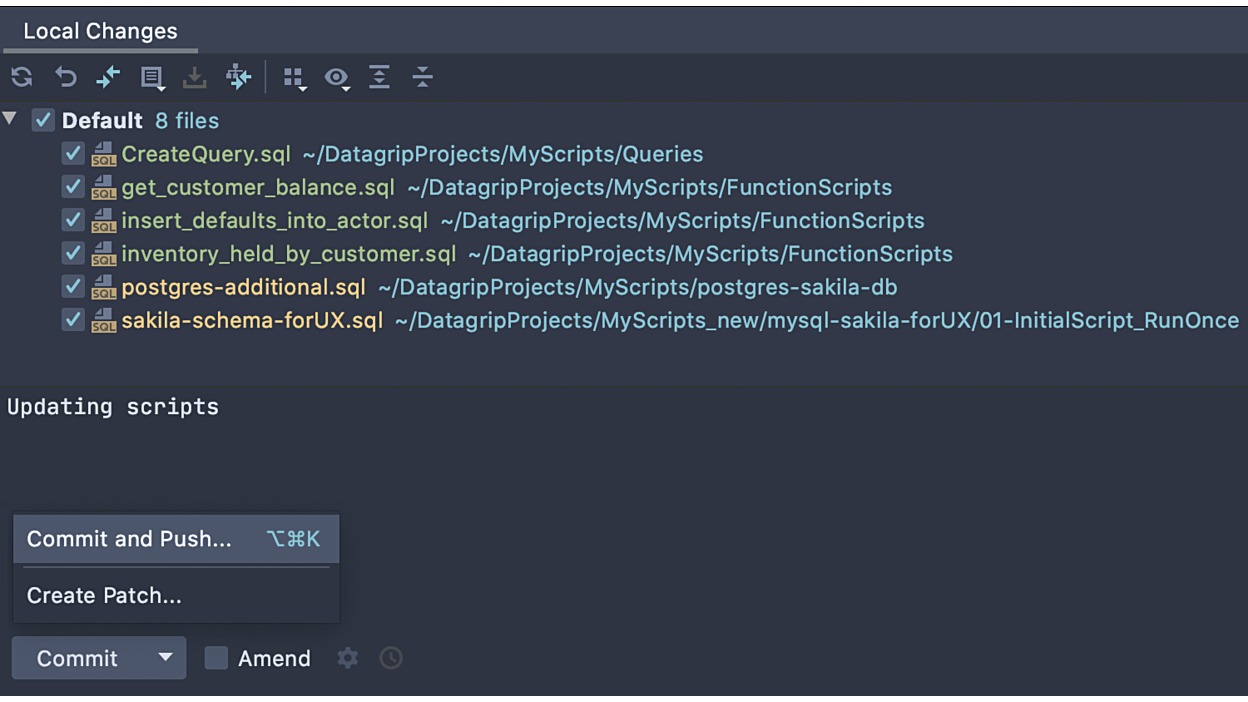Enable the Amend checkbox
The image size is (1248, 702).
(216, 658)
